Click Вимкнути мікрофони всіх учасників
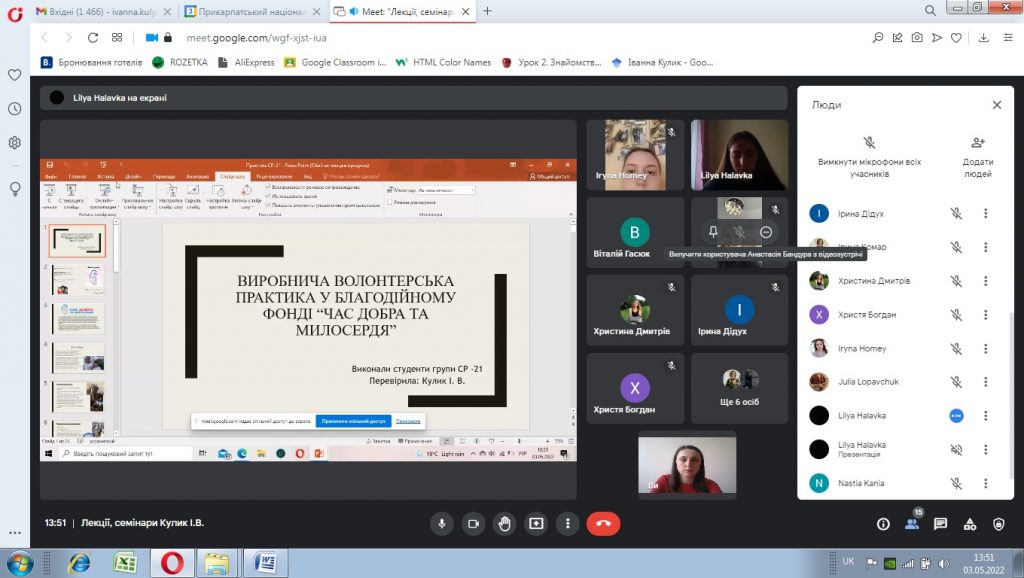Image resolution: width=1024 pixels, height=578 pixels. click(x=869, y=153)
